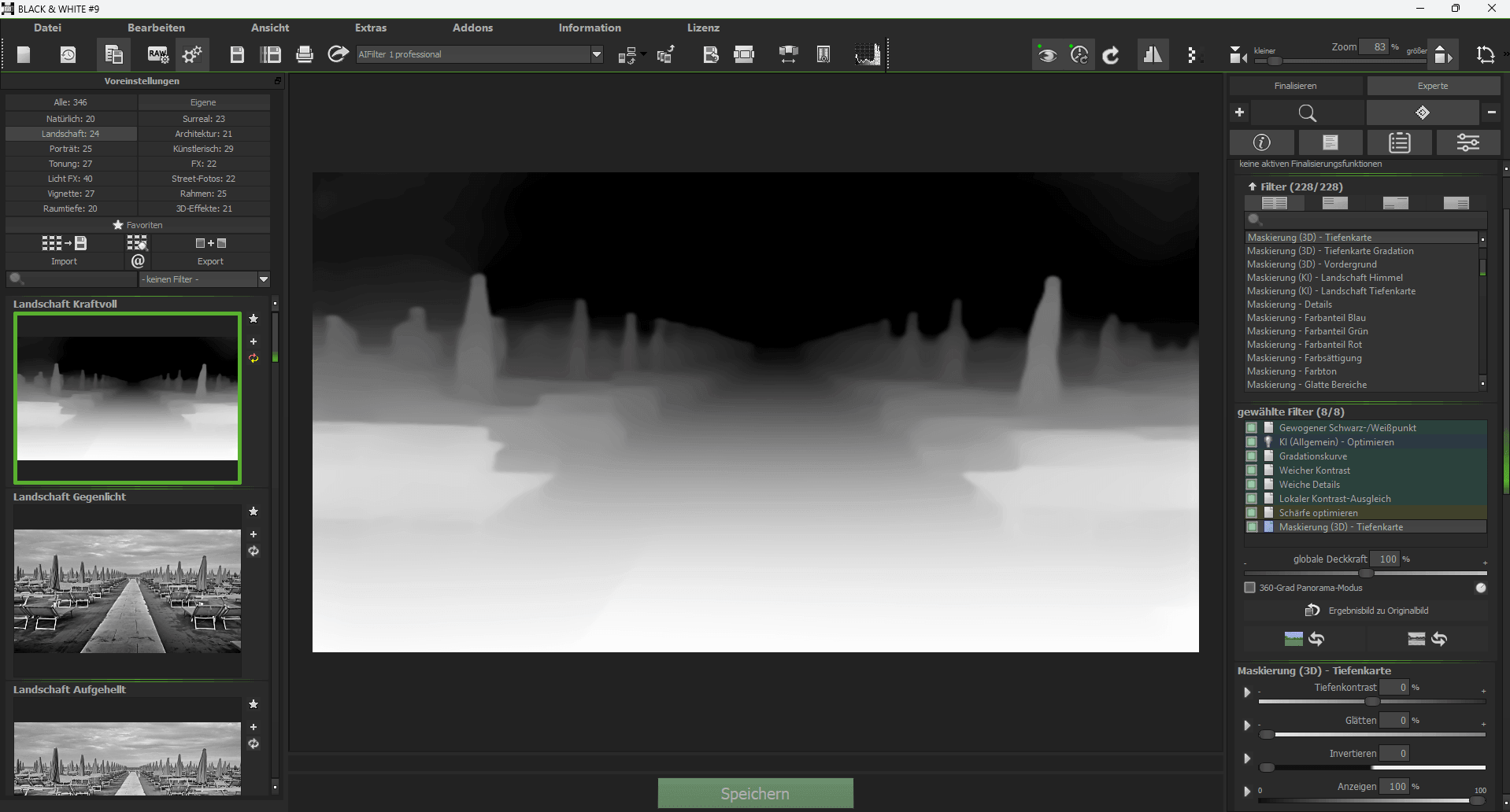Expand the Glätten parameter triangle
This screenshot has height=812, width=1510.
pyautogui.click(x=1246, y=725)
